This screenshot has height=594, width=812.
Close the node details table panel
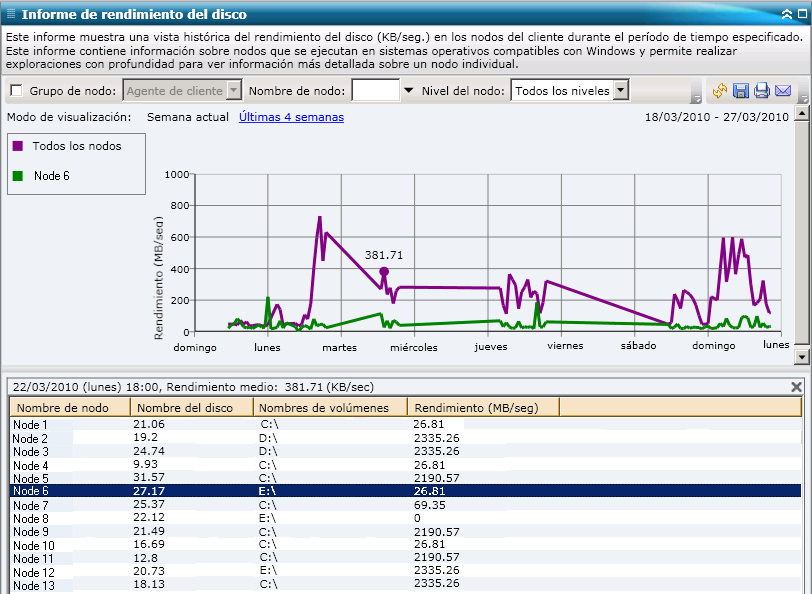pyautogui.click(x=797, y=386)
